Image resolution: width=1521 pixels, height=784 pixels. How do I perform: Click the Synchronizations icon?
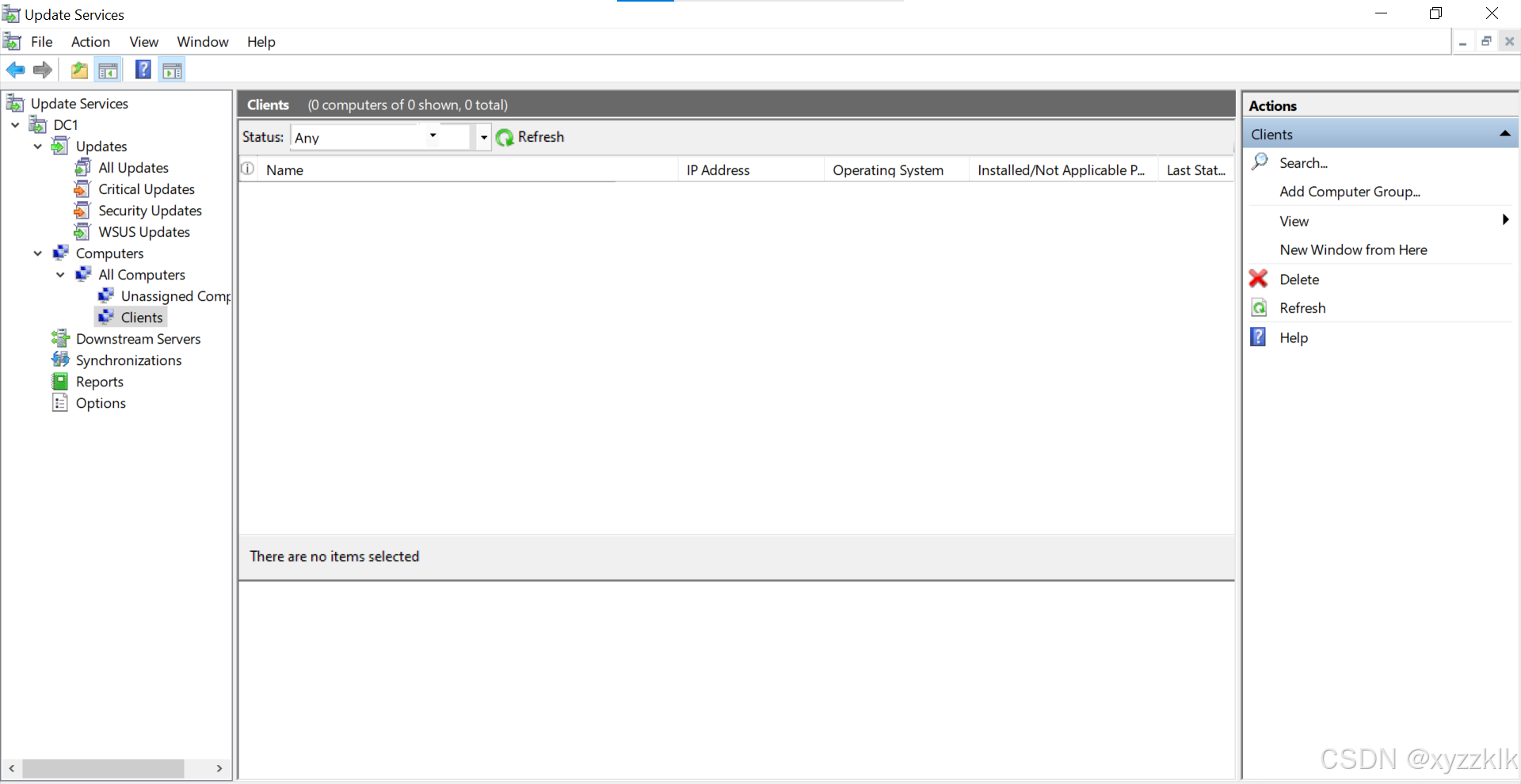[60, 360]
